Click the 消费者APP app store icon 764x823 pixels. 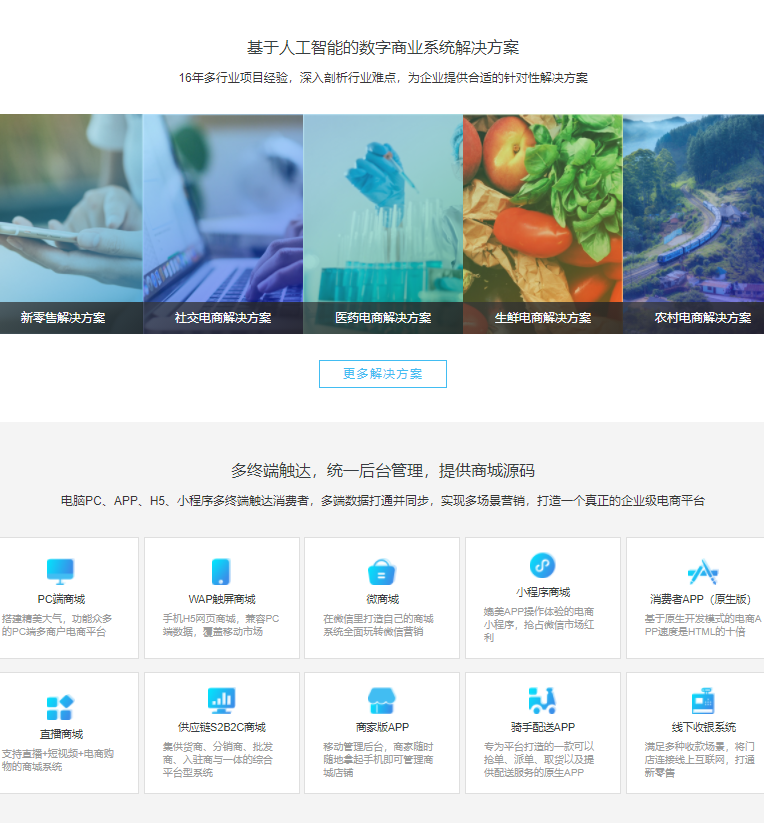coord(703,571)
